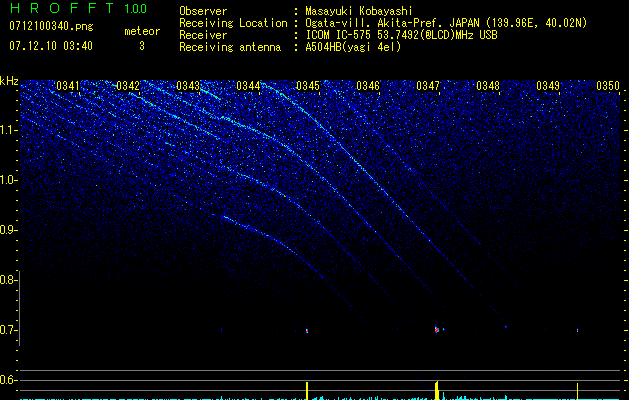This screenshot has height=400, width=629.
Task: Click the meteor echo dot at 0345
Action: pyautogui.click(x=307, y=331)
